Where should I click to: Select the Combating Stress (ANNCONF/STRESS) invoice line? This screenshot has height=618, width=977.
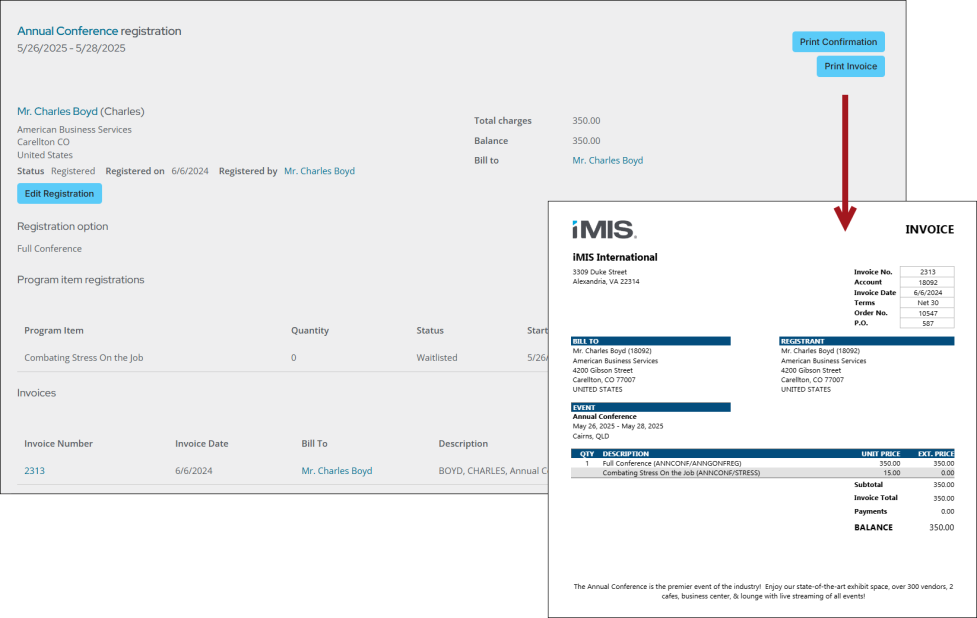click(762, 473)
